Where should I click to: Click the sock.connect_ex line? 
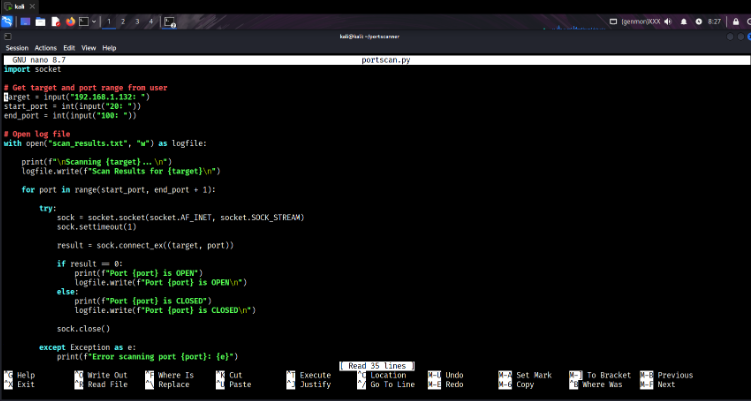[145, 245]
